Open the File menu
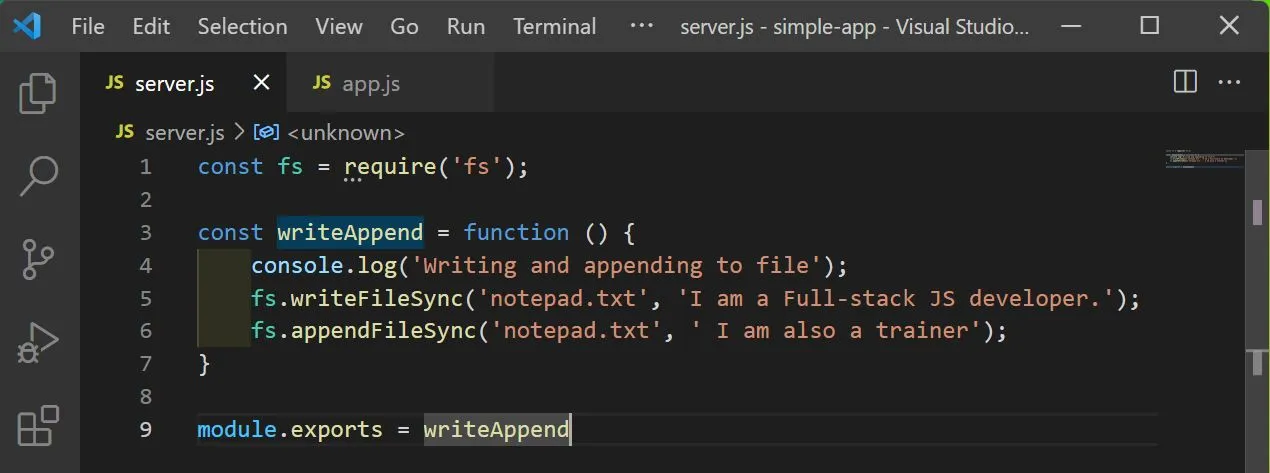 (x=88, y=27)
